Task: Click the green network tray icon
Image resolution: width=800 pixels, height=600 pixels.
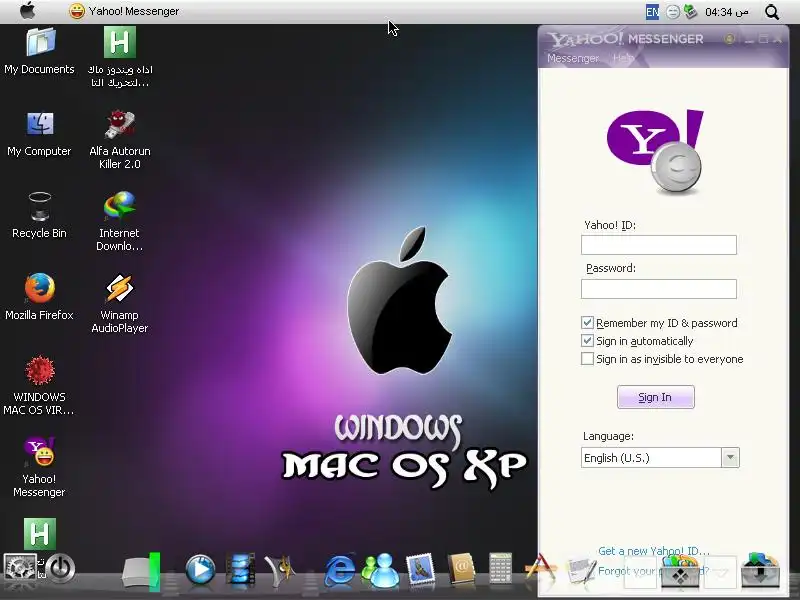Action: pyautogui.click(x=690, y=12)
